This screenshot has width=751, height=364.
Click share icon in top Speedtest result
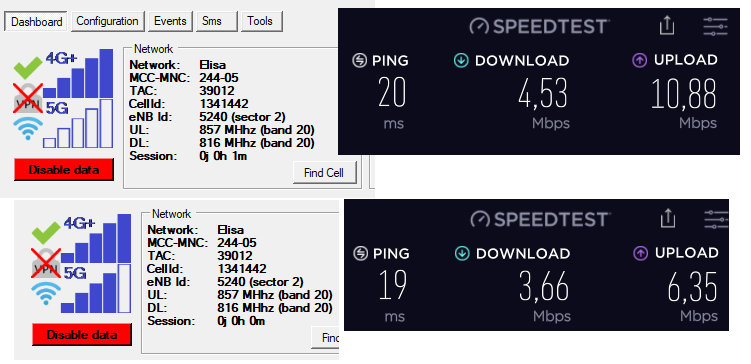click(667, 25)
